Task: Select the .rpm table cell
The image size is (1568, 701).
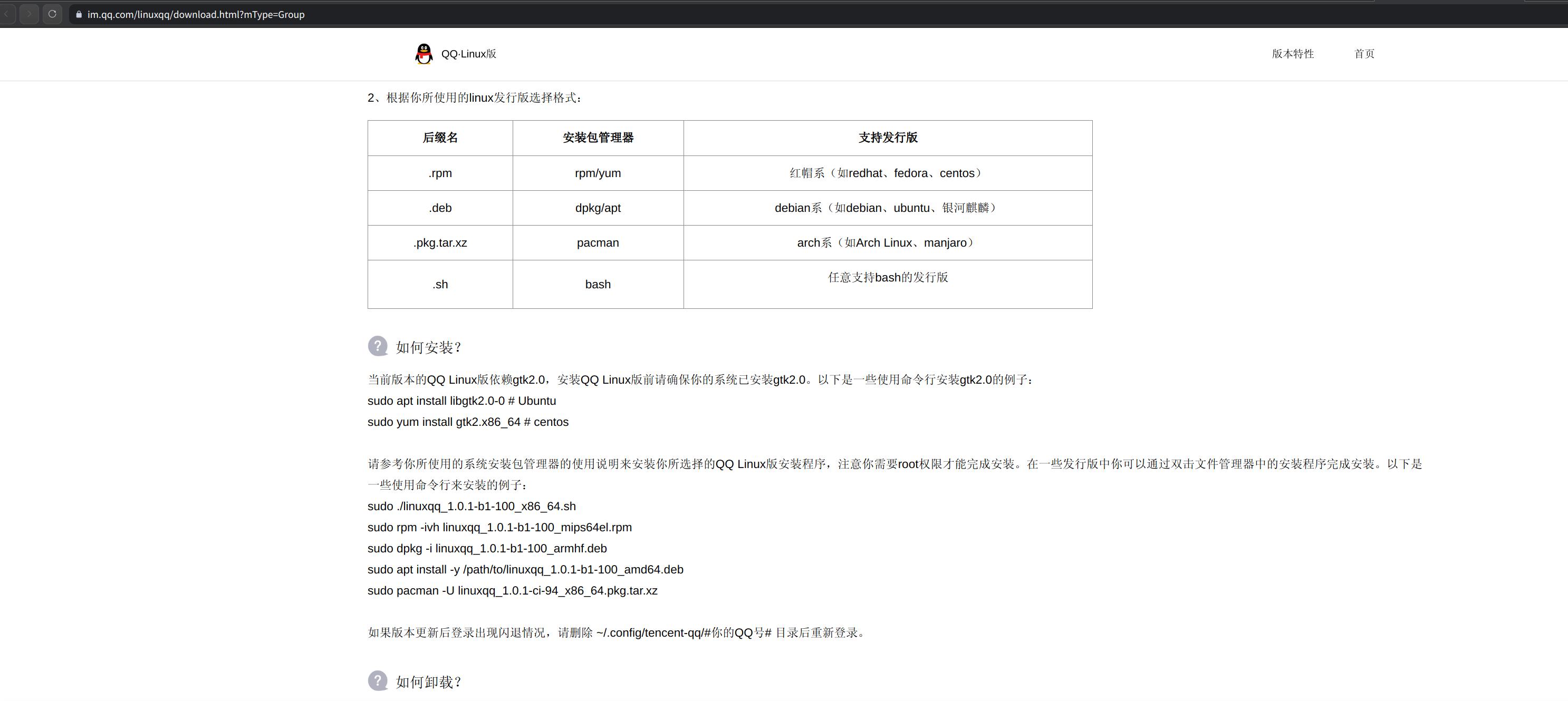Action: point(439,173)
